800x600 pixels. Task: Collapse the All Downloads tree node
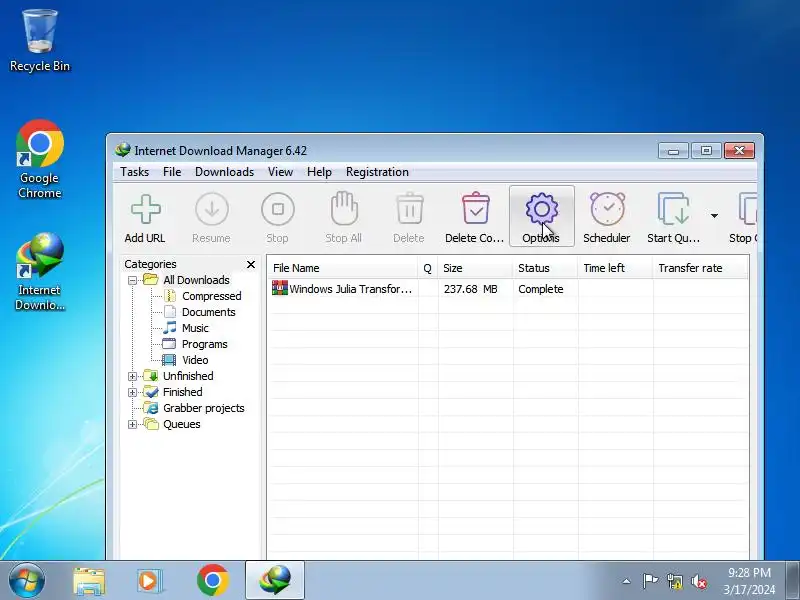132,280
